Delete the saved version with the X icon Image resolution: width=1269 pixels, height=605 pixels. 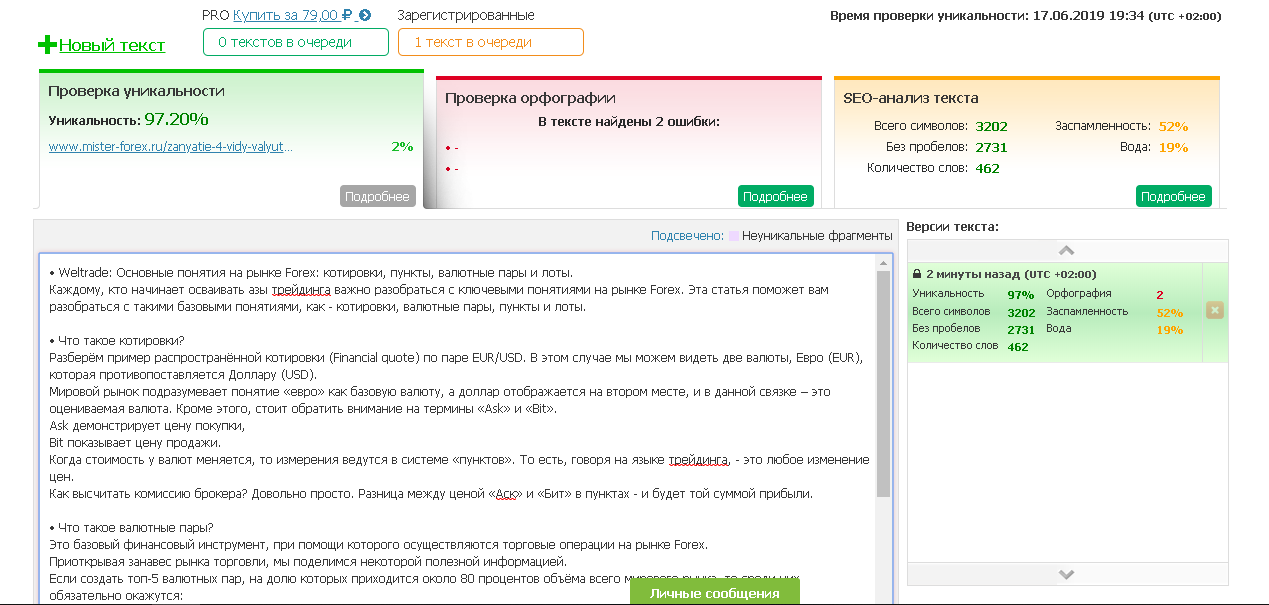1215,310
